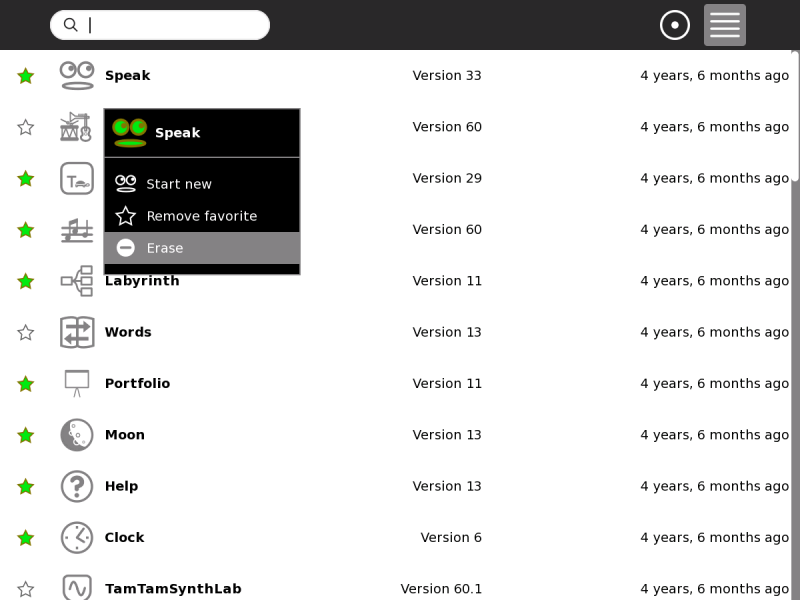Launch the Clock activity icon
Screen dimensions: 800x600
[x=77, y=537]
